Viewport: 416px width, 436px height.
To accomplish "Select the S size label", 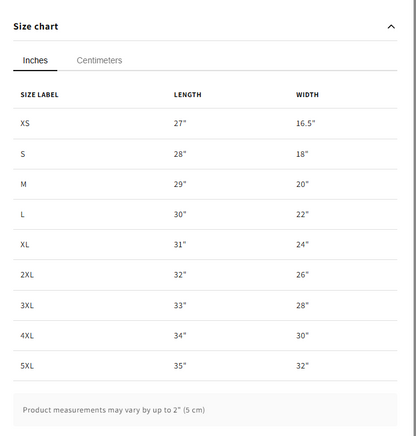I will click(23, 154).
